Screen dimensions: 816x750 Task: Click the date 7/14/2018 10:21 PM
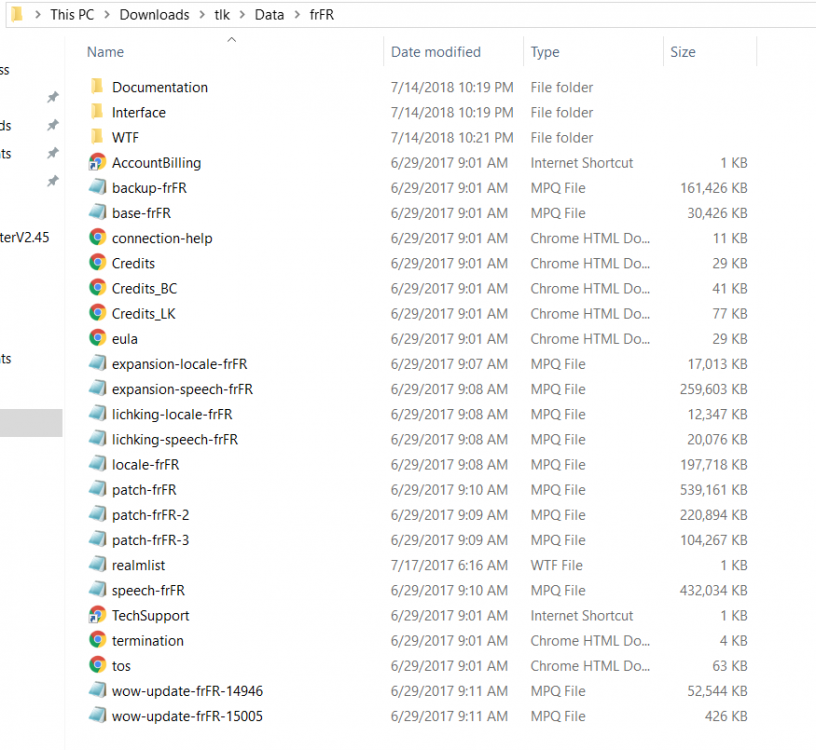pyautogui.click(x=452, y=137)
